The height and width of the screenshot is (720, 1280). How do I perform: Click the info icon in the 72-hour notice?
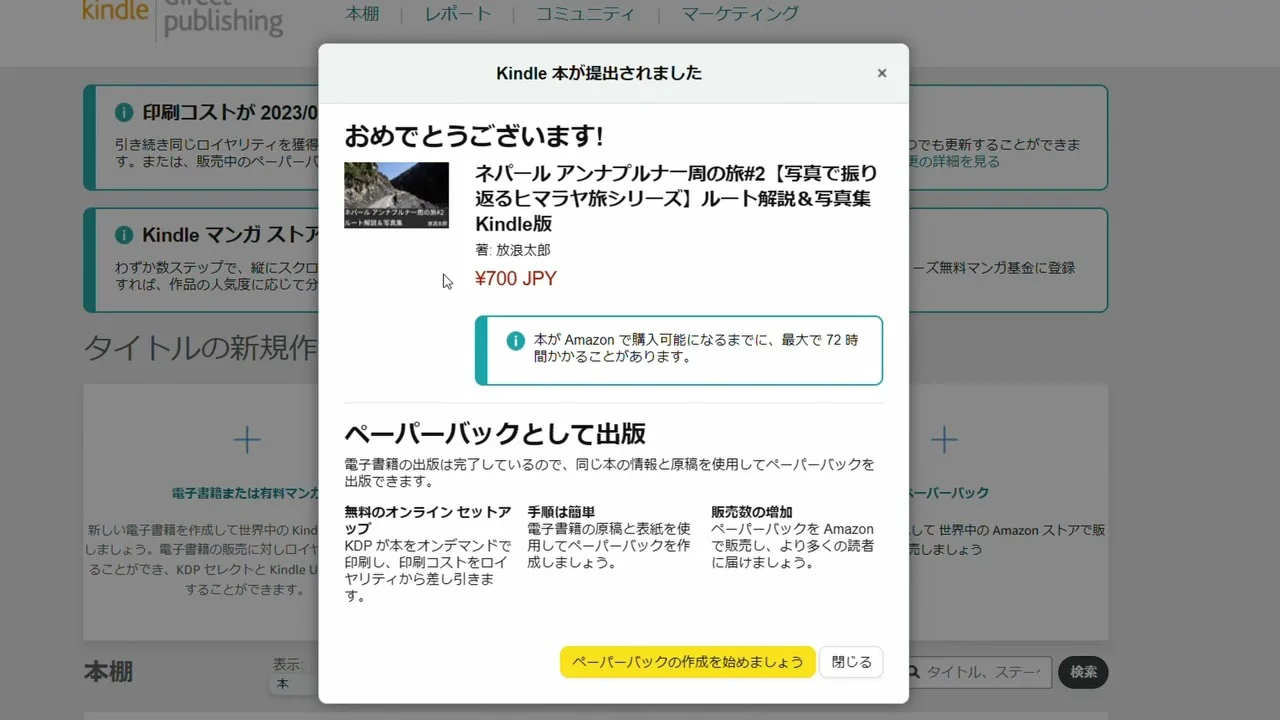[x=516, y=341]
